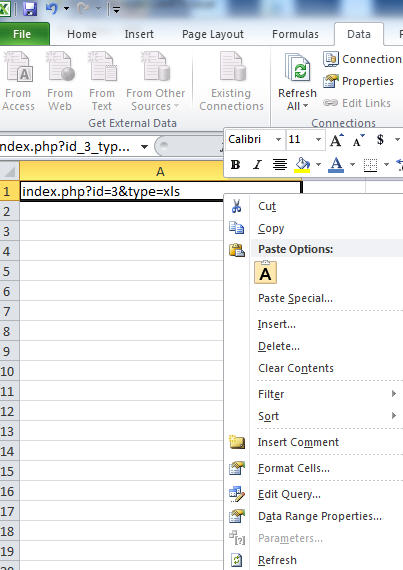Toggle Bold in the mini toolbar

tap(235, 165)
